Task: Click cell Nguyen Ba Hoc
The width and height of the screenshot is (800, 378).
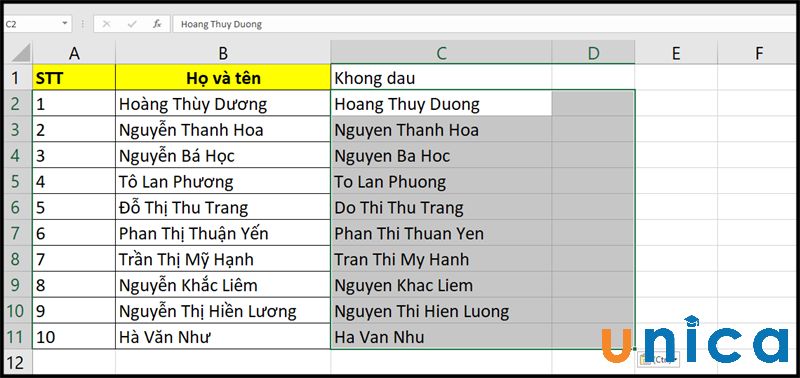Action: pyautogui.click(x=441, y=156)
